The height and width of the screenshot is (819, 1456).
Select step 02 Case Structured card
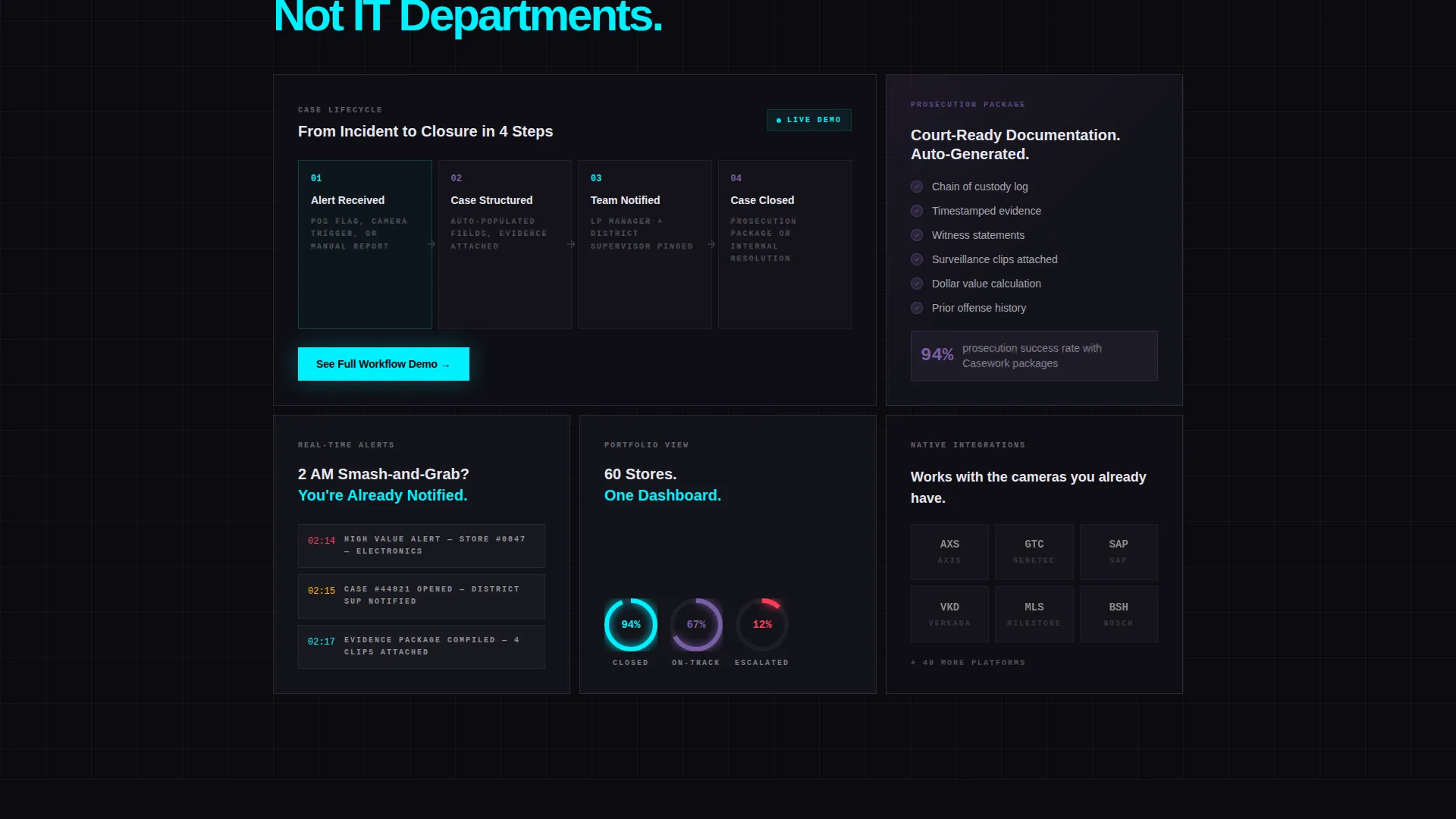[505, 244]
